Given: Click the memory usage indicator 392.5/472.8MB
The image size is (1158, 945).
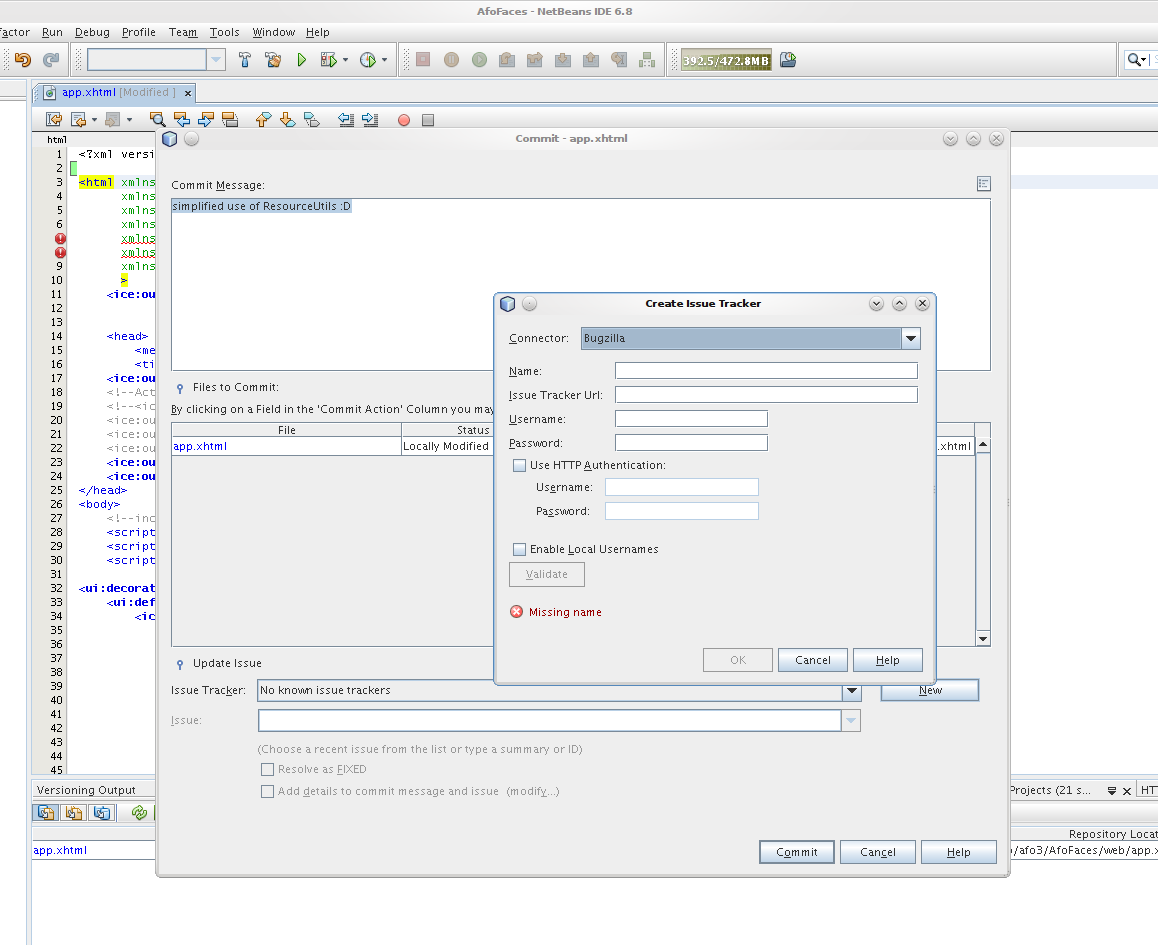Looking at the screenshot, I should tap(726, 61).
